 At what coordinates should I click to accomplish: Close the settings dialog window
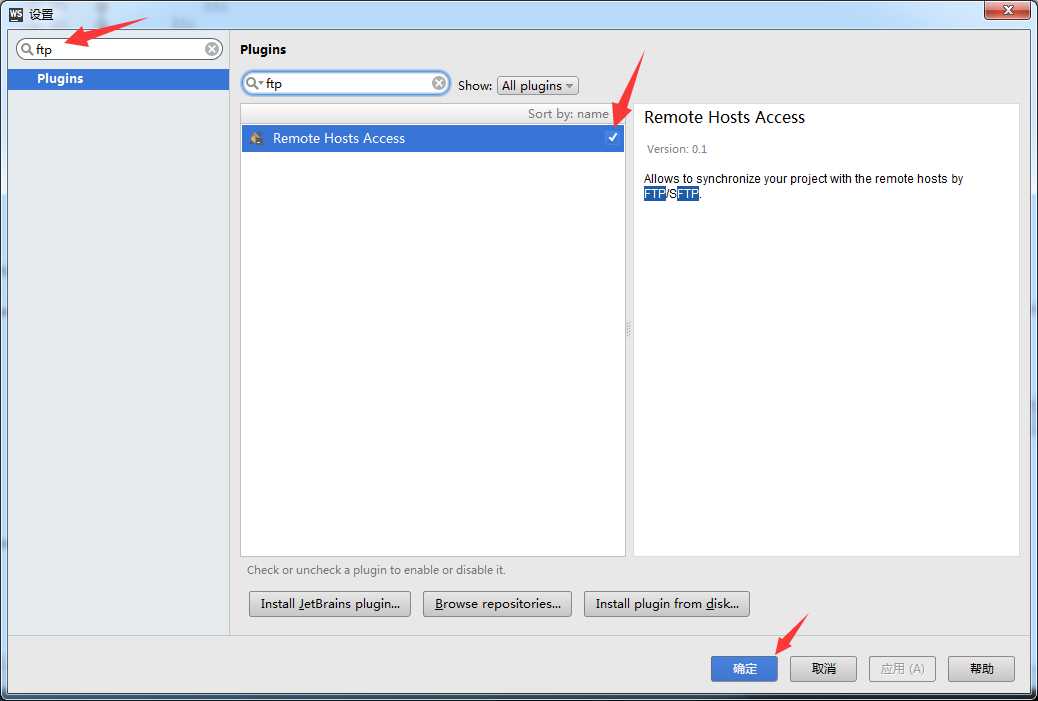pyautogui.click(x=1007, y=10)
